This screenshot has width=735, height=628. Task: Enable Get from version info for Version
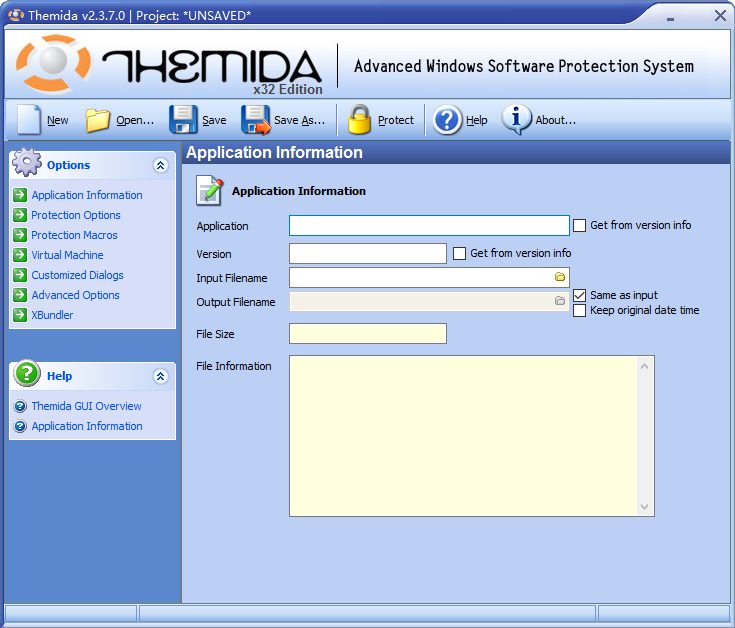459,254
